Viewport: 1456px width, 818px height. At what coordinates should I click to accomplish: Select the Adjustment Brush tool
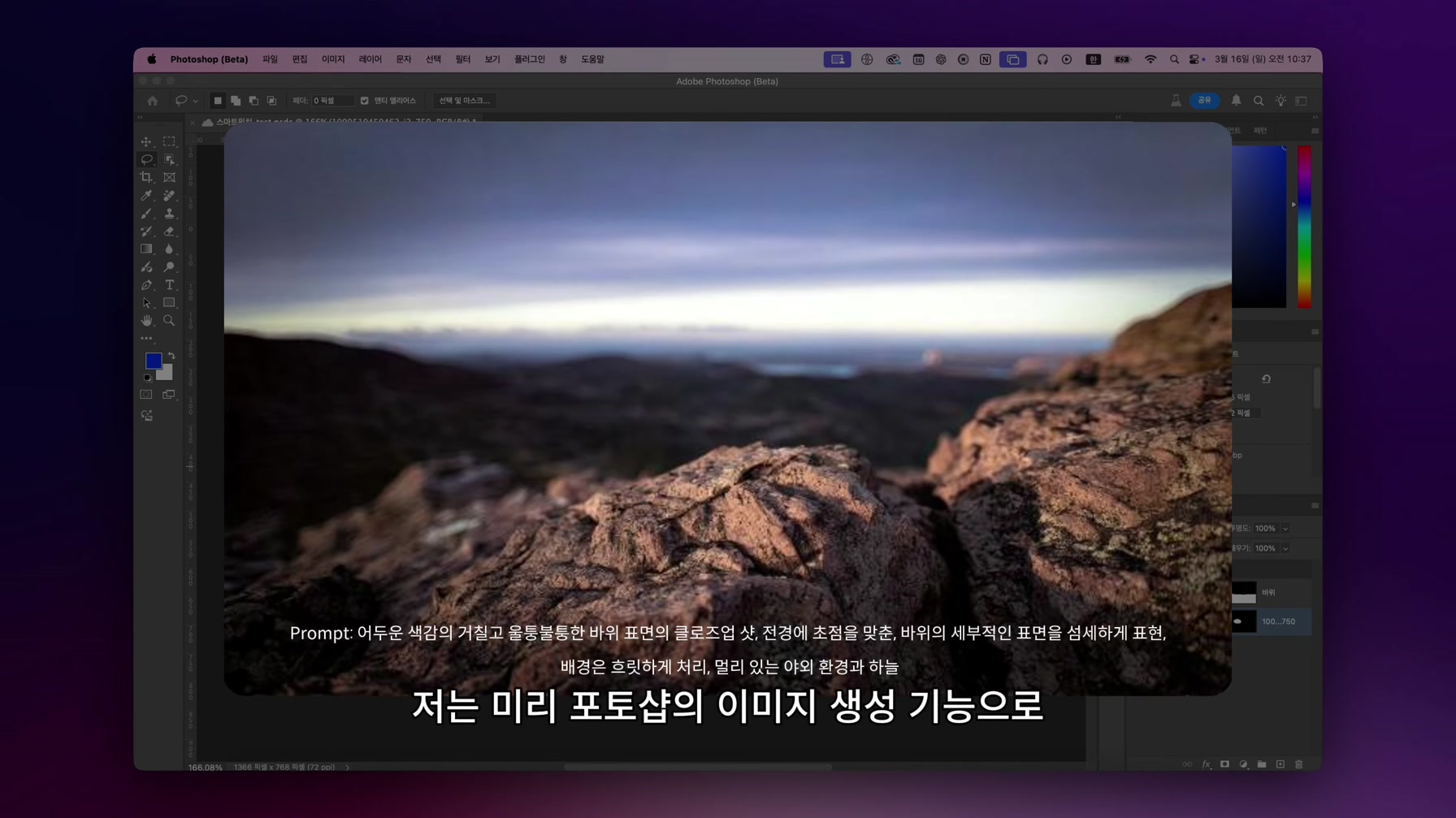click(146, 267)
